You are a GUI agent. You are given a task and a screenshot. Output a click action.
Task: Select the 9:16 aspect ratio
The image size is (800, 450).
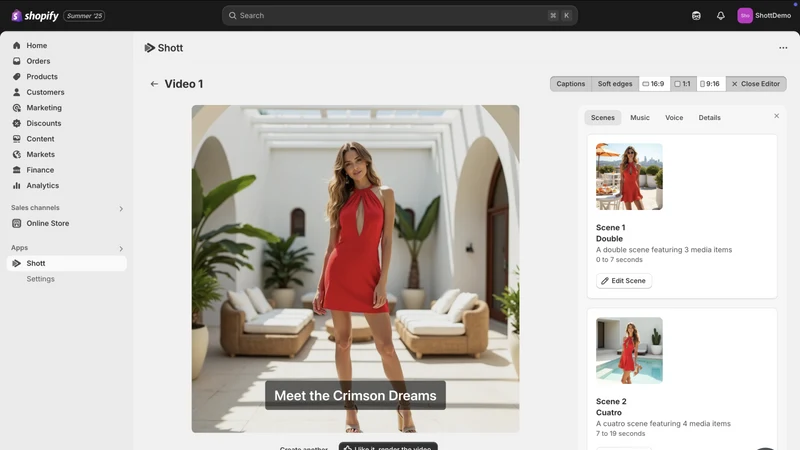pyautogui.click(x=710, y=84)
